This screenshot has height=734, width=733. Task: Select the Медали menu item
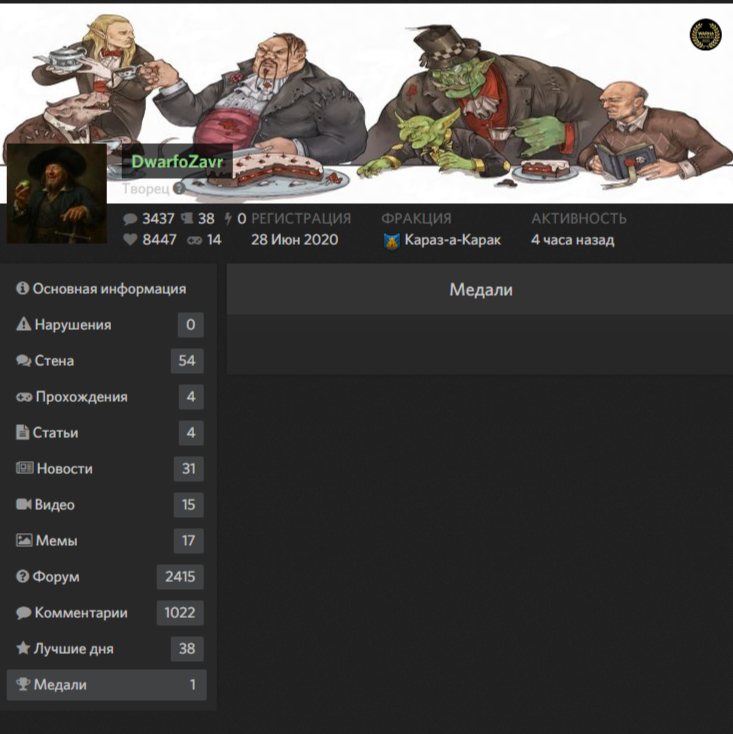(x=107, y=685)
